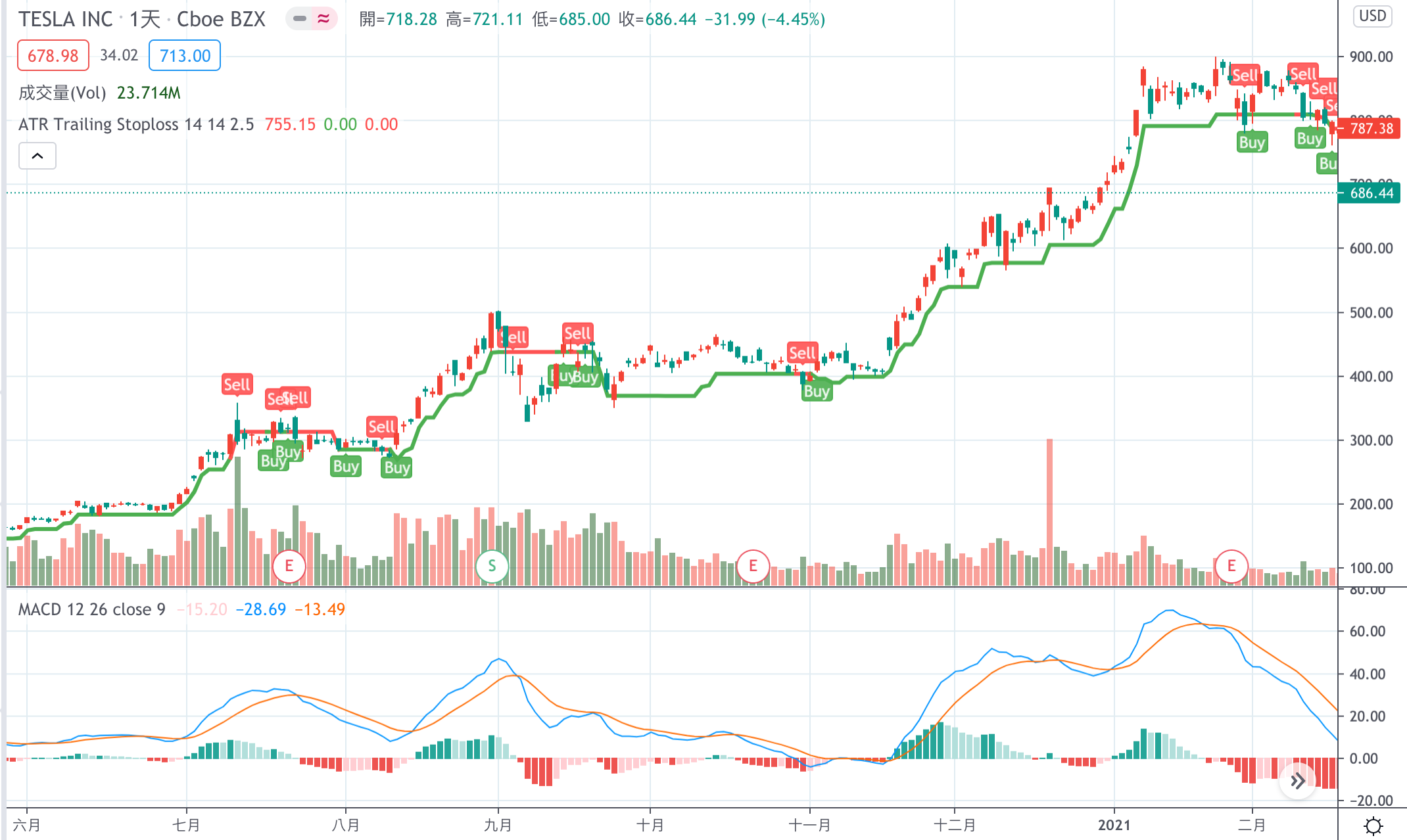Click the earnings E marker near August
The height and width of the screenshot is (840, 1407).
(289, 566)
